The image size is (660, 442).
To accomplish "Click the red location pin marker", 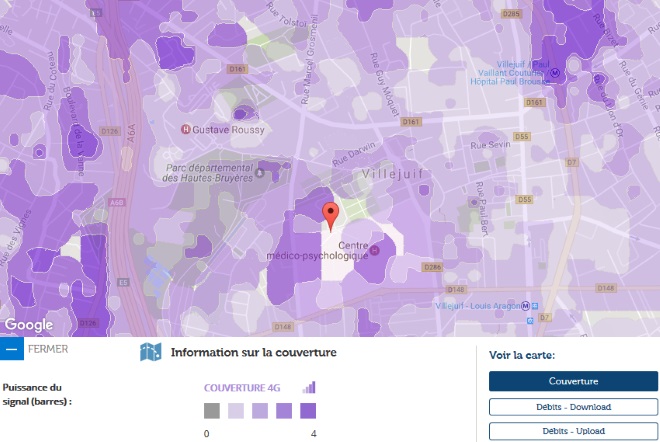I will [x=330, y=217].
